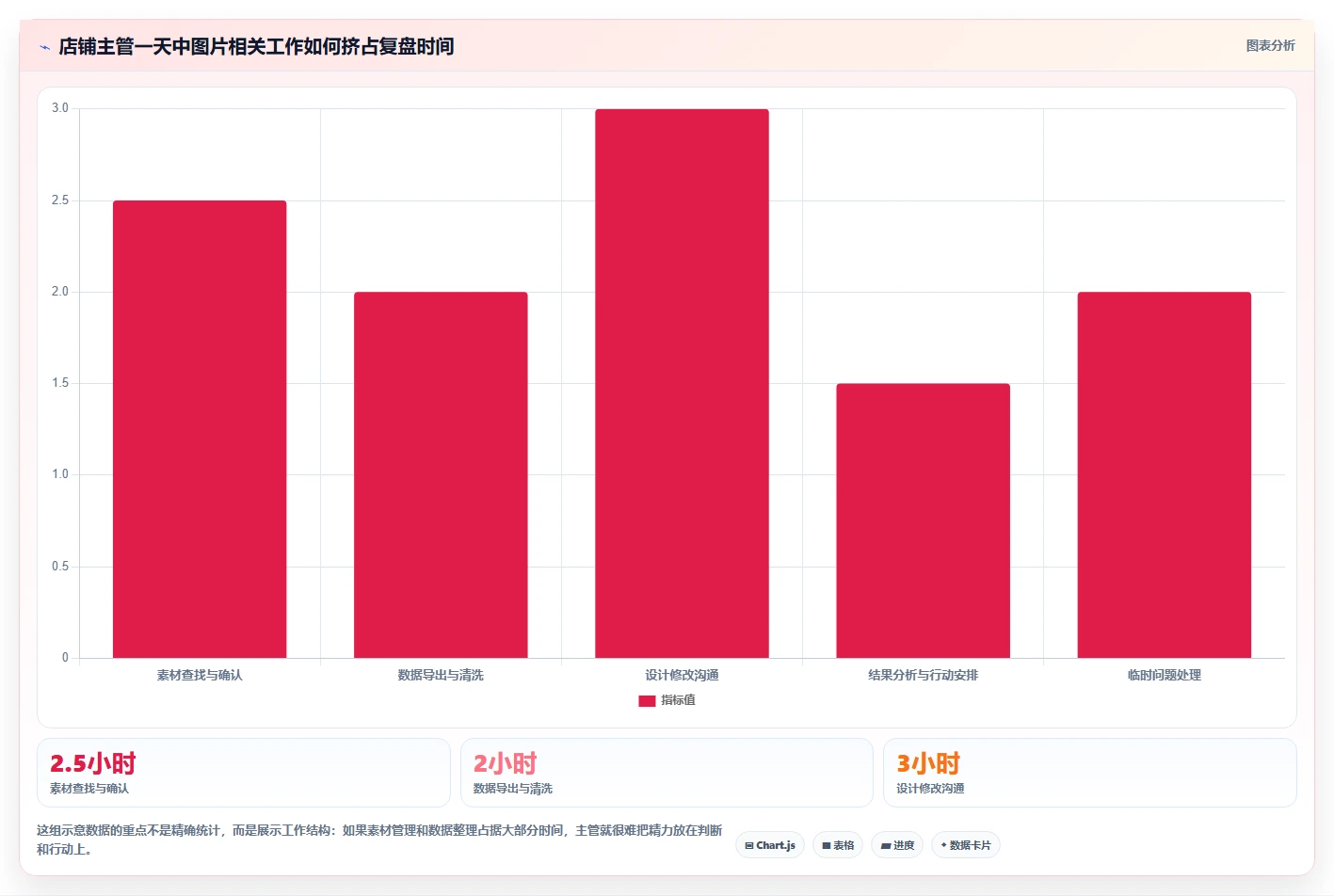This screenshot has width=1334, height=896.
Task: Select the 进度 tag
Action: (x=897, y=845)
